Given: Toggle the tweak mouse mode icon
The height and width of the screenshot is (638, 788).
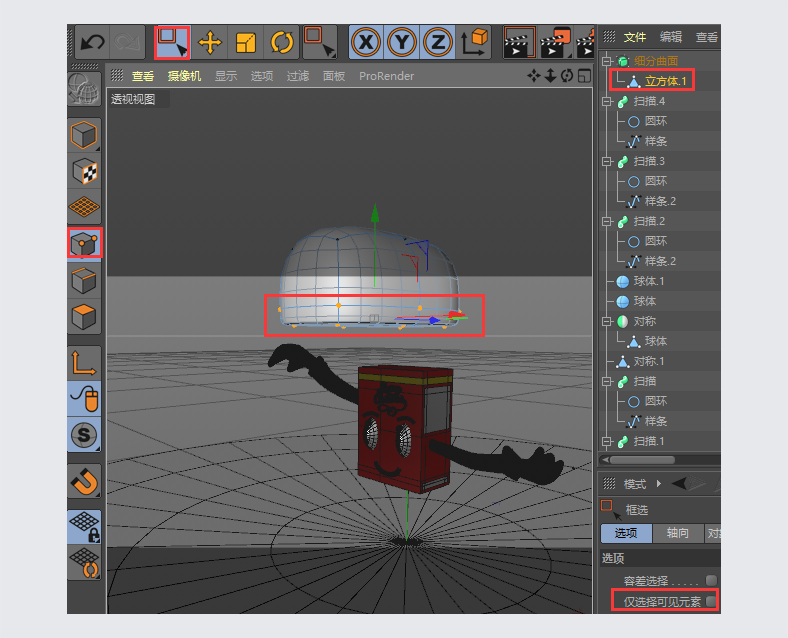Looking at the screenshot, I should (x=84, y=399).
